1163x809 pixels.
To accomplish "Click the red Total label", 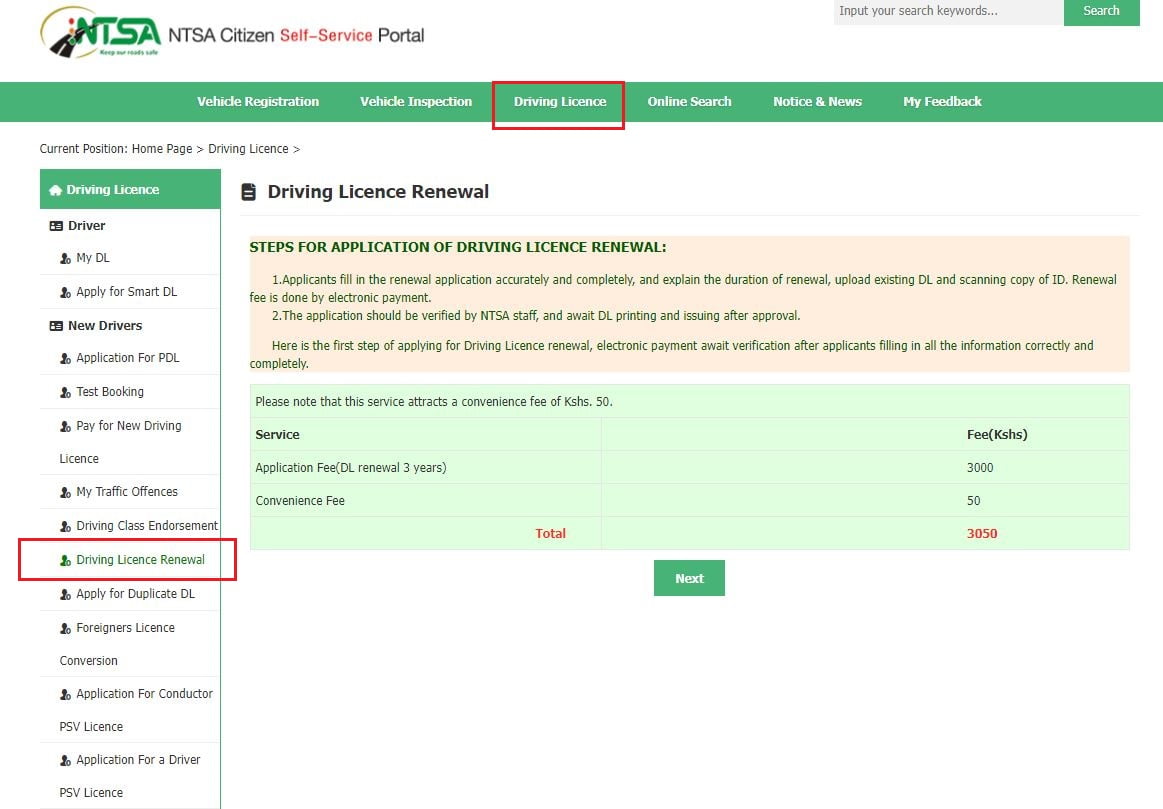I will (550, 534).
